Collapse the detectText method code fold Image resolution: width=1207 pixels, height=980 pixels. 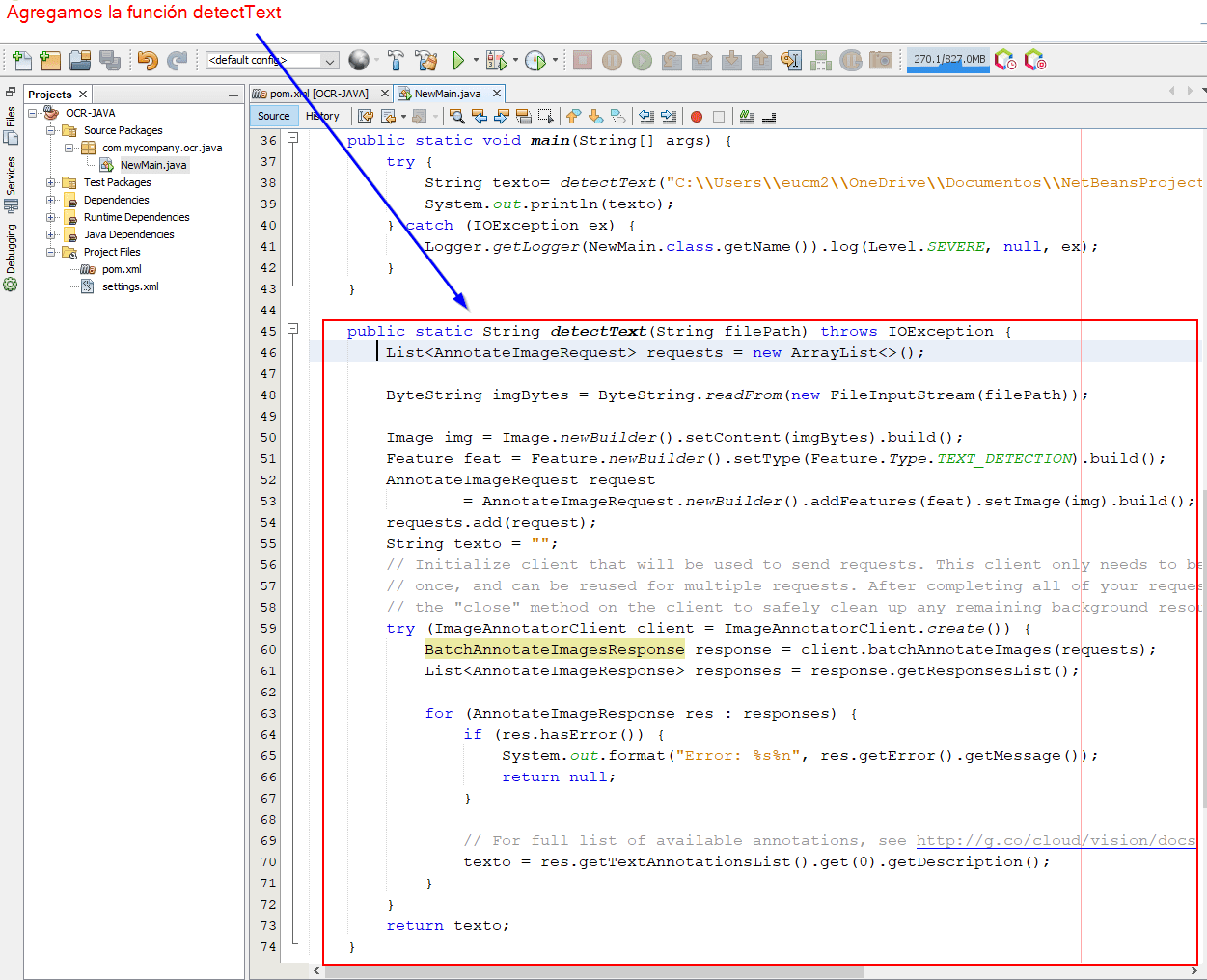pyautogui.click(x=293, y=330)
